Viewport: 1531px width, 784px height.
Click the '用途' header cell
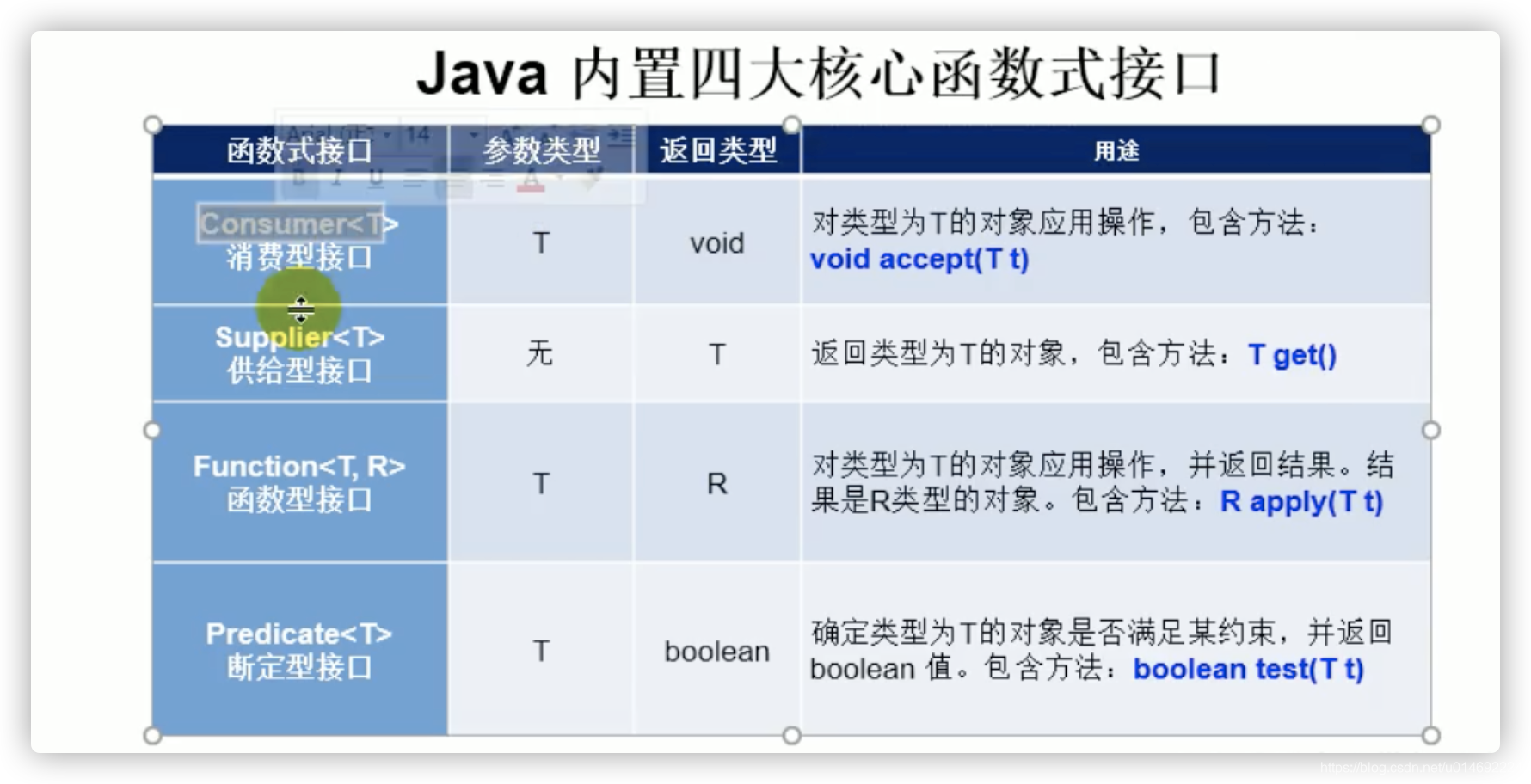[1116, 151]
